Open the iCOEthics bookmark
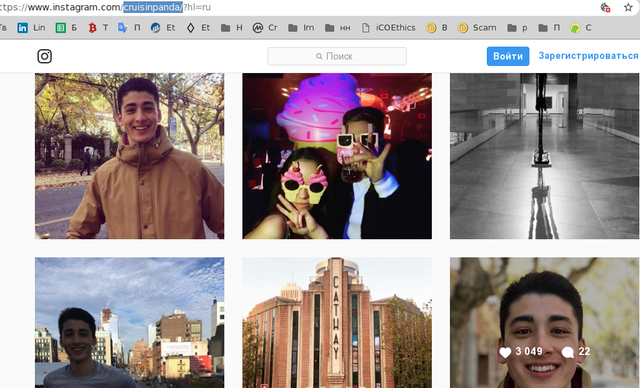 [389, 28]
